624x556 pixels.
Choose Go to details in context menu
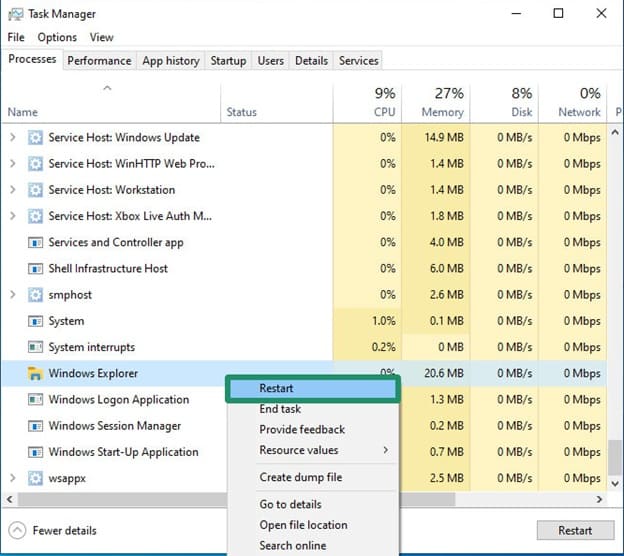[312, 504]
